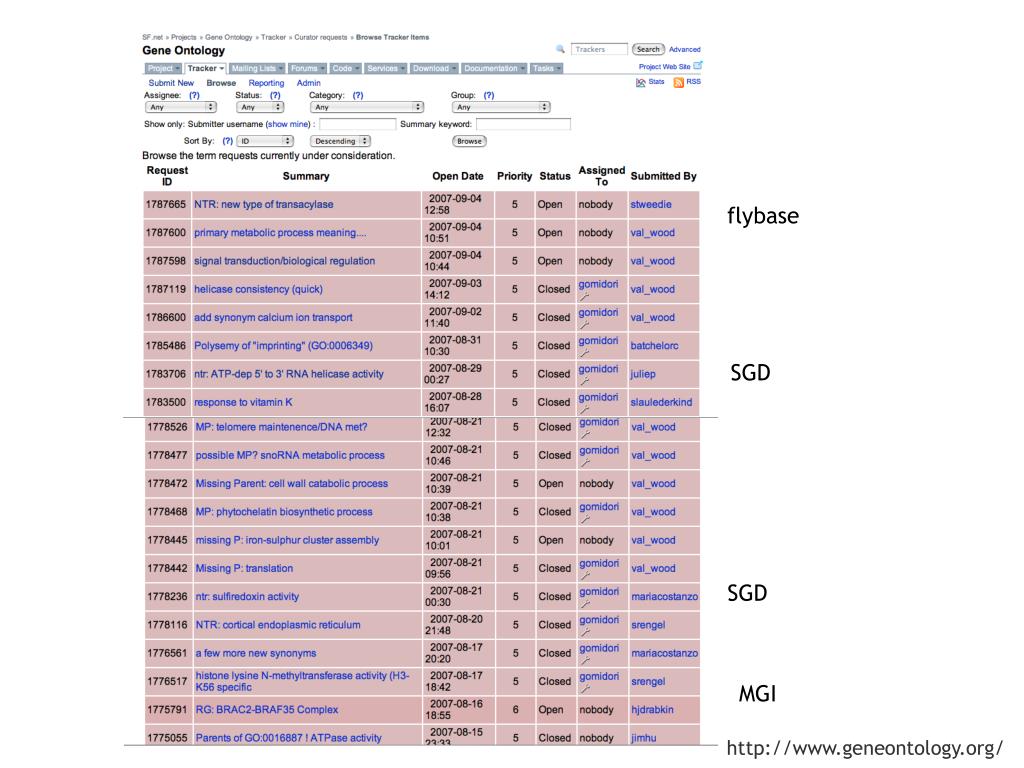Click the Summary keyword field
This screenshot has height=768, width=1024.
(523, 124)
